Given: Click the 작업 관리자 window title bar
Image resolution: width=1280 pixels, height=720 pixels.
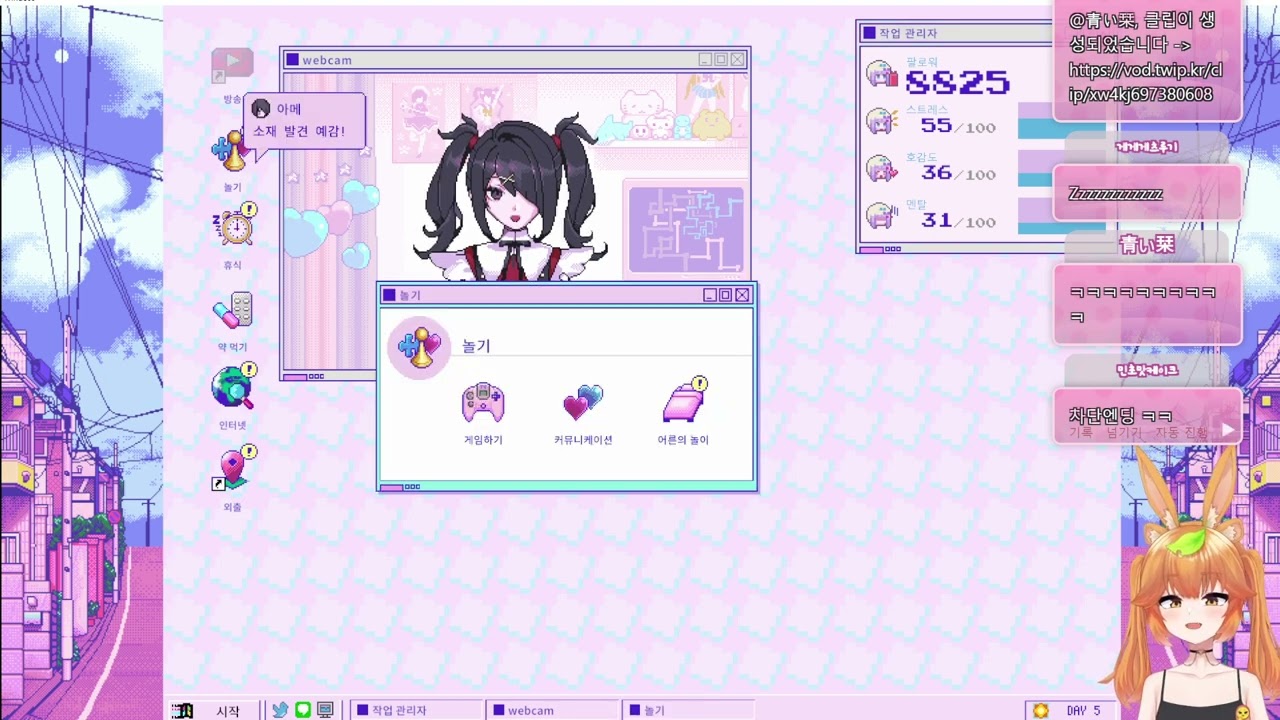Looking at the screenshot, I should (x=958, y=33).
